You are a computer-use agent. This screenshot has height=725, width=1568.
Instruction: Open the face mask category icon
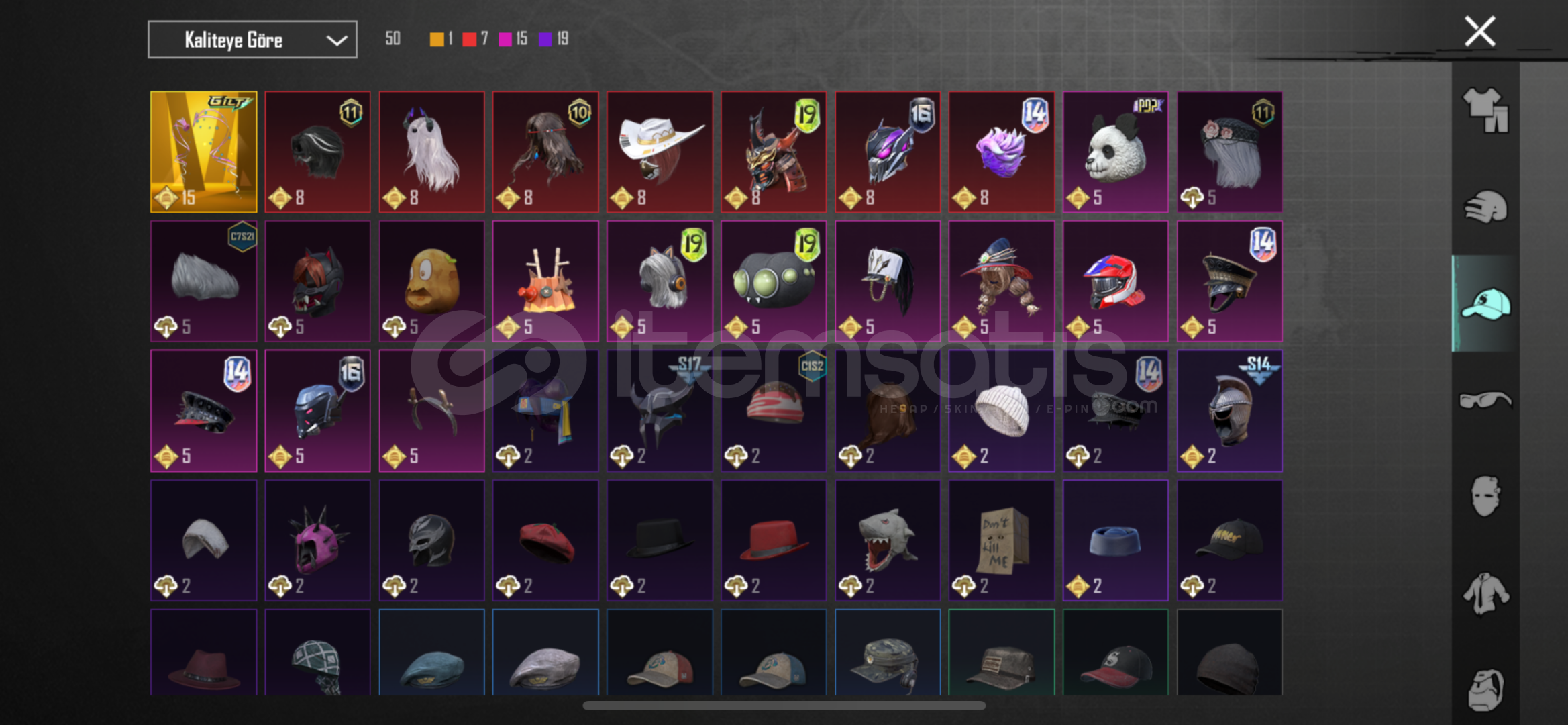[x=1485, y=497]
